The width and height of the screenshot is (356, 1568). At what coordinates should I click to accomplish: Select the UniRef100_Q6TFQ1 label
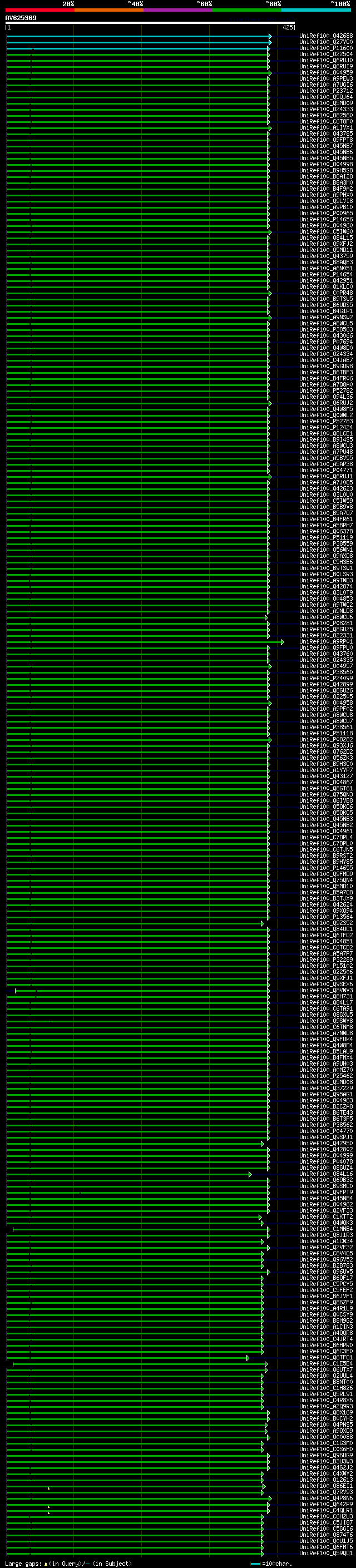click(x=326, y=1357)
